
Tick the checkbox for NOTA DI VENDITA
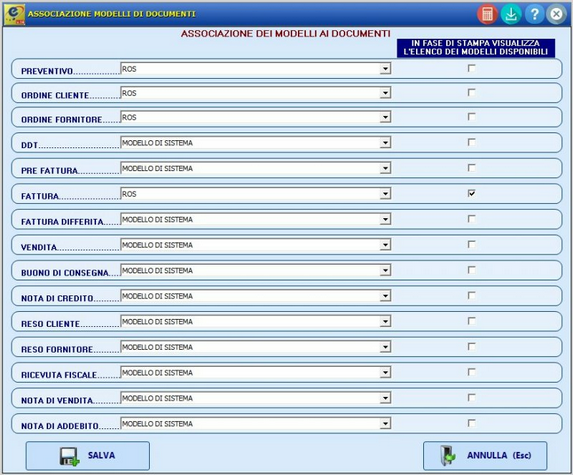click(472, 398)
